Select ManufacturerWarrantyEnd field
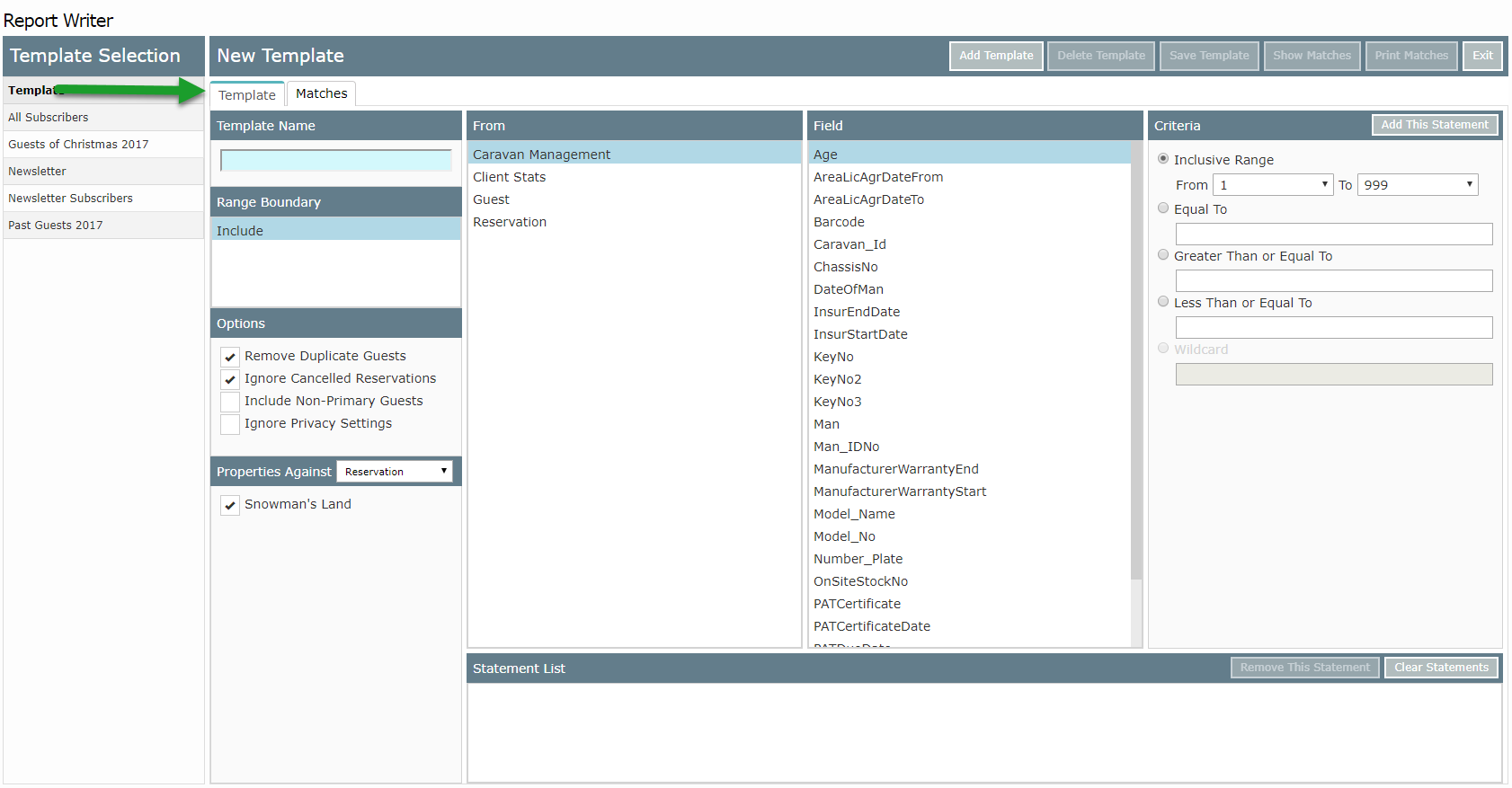Viewport: 1512px width, 788px height. (969, 469)
